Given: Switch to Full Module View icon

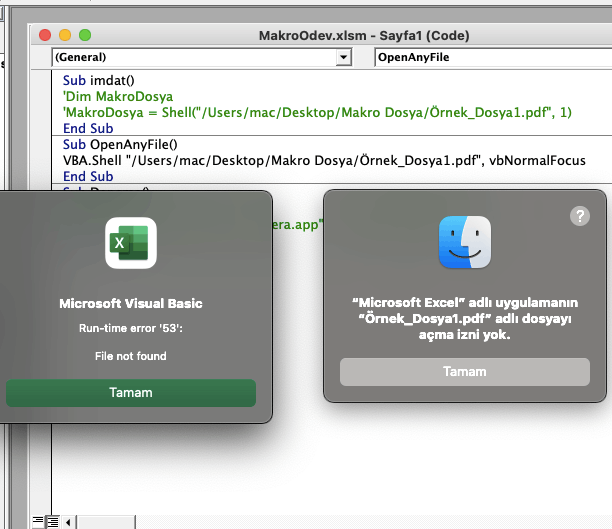Looking at the screenshot, I should (52, 522).
